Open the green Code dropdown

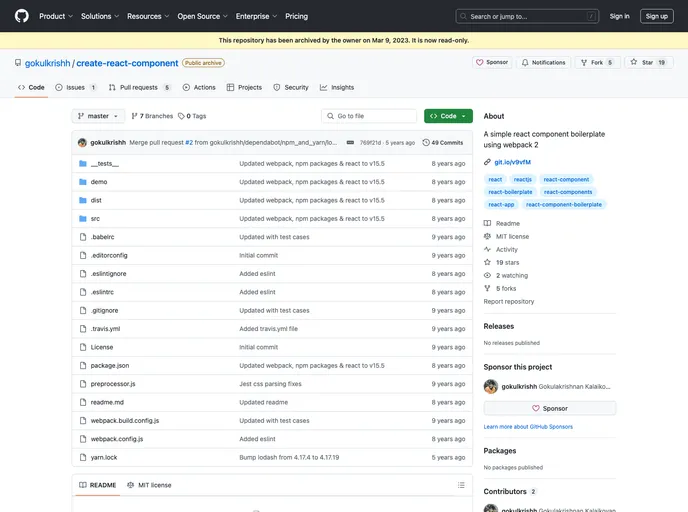click(x=448, y=116)
